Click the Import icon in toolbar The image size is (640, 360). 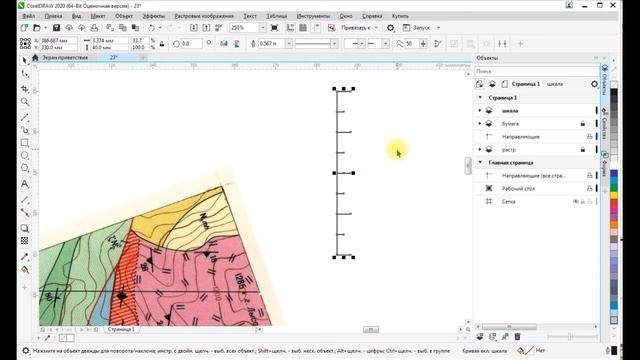(194, 28)
